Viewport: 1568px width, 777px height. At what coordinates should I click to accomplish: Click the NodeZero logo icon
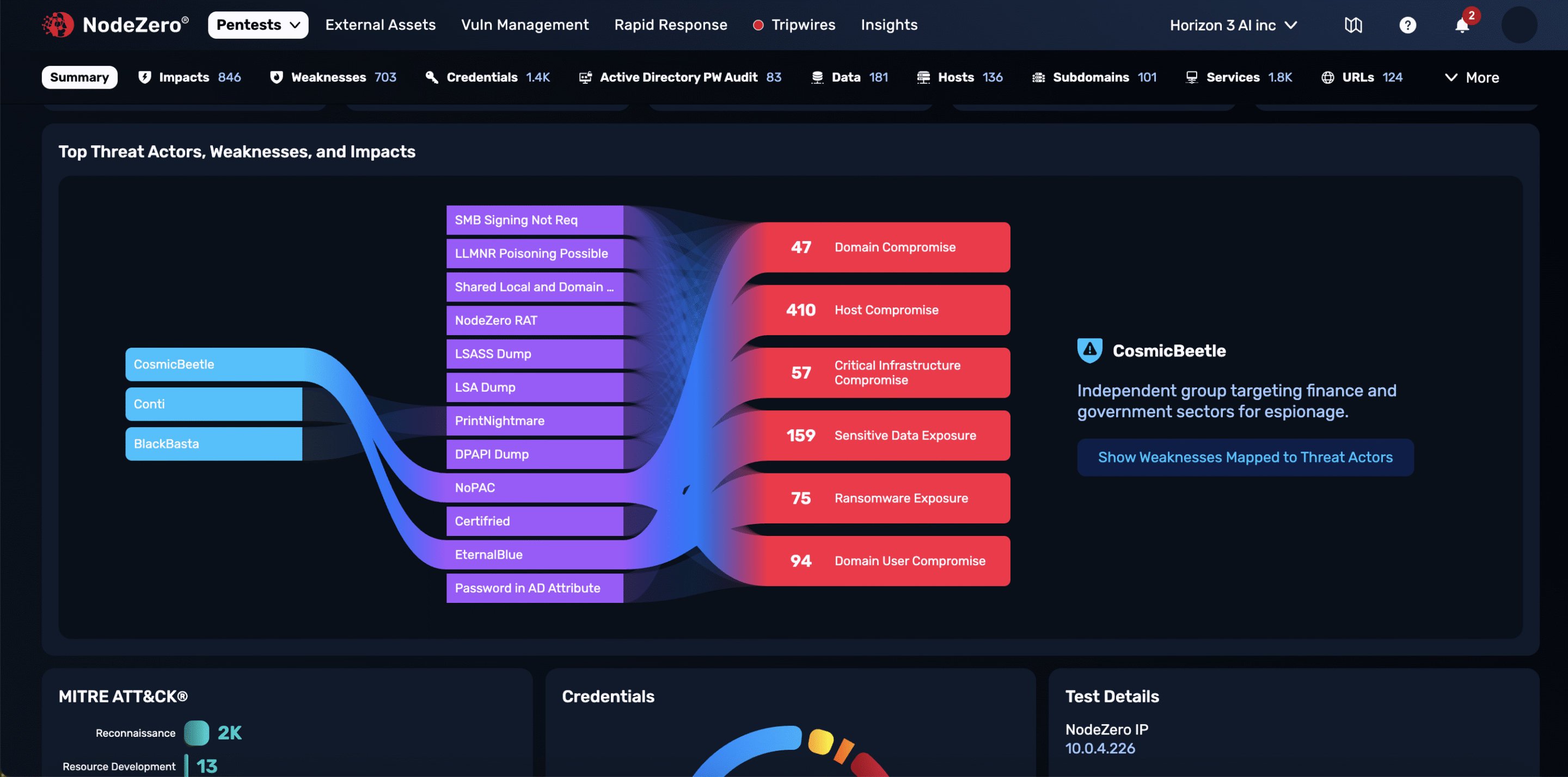[x=58, y=25]
